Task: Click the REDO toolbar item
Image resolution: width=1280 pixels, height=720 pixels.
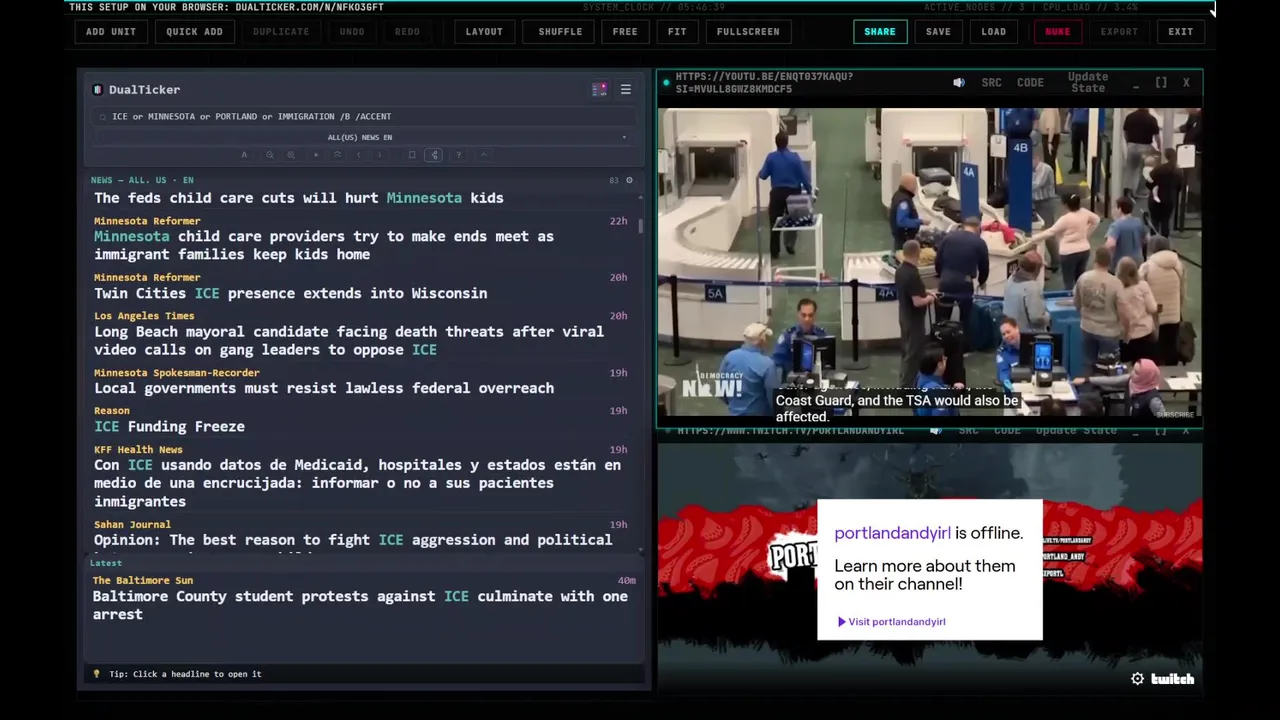Action: click(x=407, y=32)
